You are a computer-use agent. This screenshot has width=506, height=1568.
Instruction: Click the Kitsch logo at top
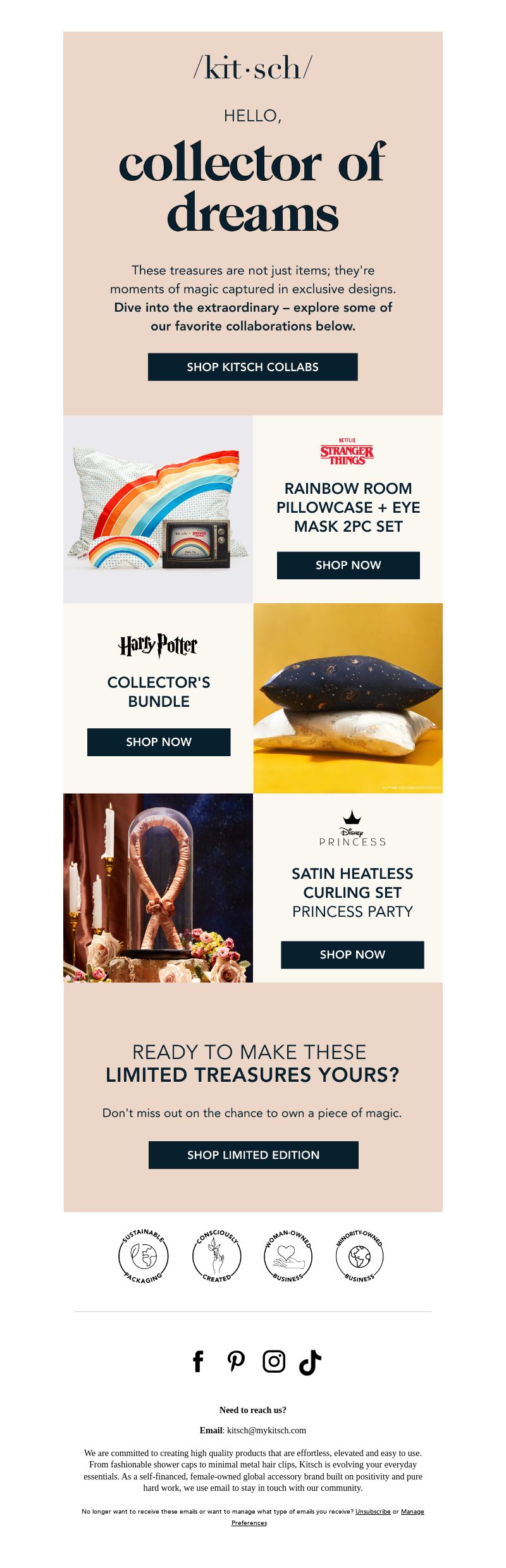[253, 67]
